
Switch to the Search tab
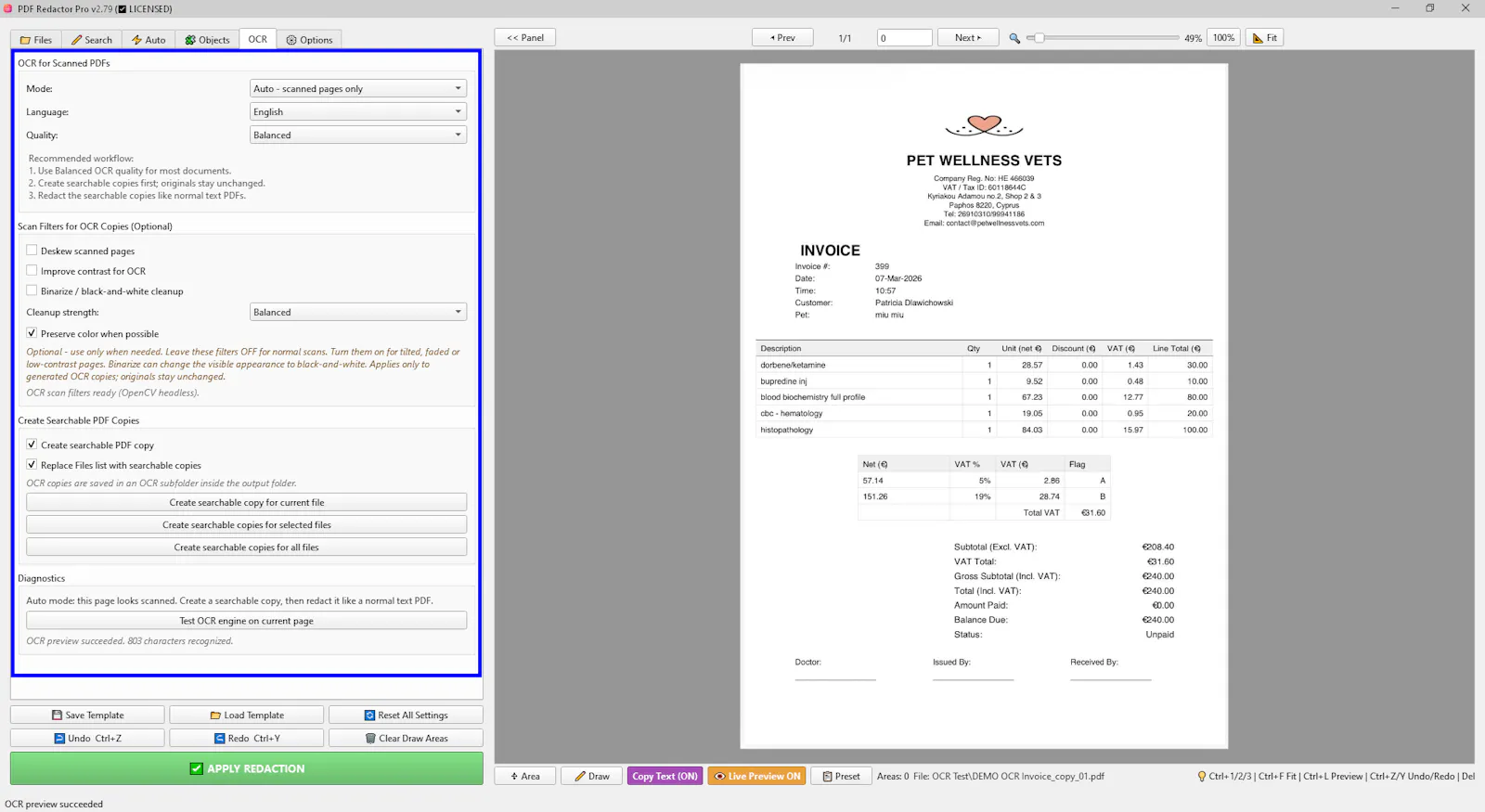(91, 40)
